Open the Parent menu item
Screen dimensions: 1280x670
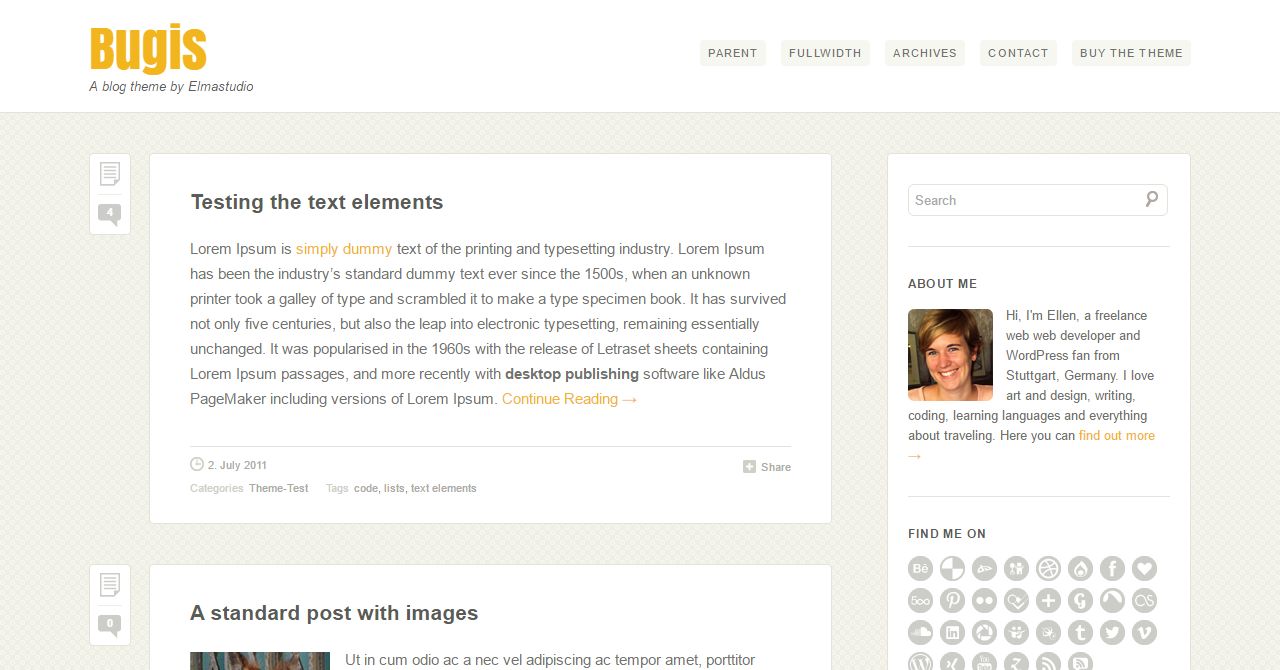point(732,53)
